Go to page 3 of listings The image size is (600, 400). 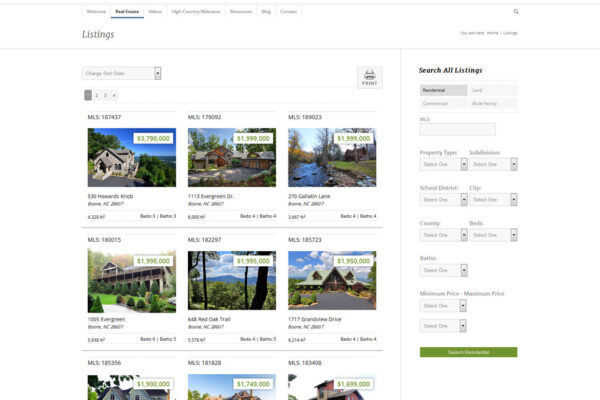(105, 95)
